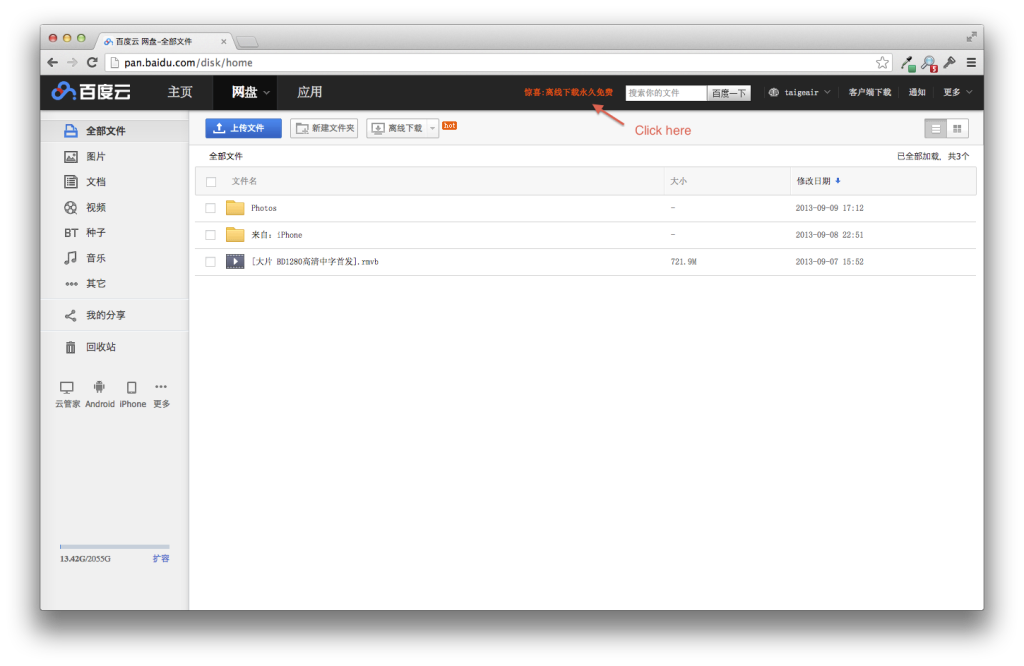Click the magnifier extension icon
The height and width of the screenshot is (666, 1024).
[929, 63]
